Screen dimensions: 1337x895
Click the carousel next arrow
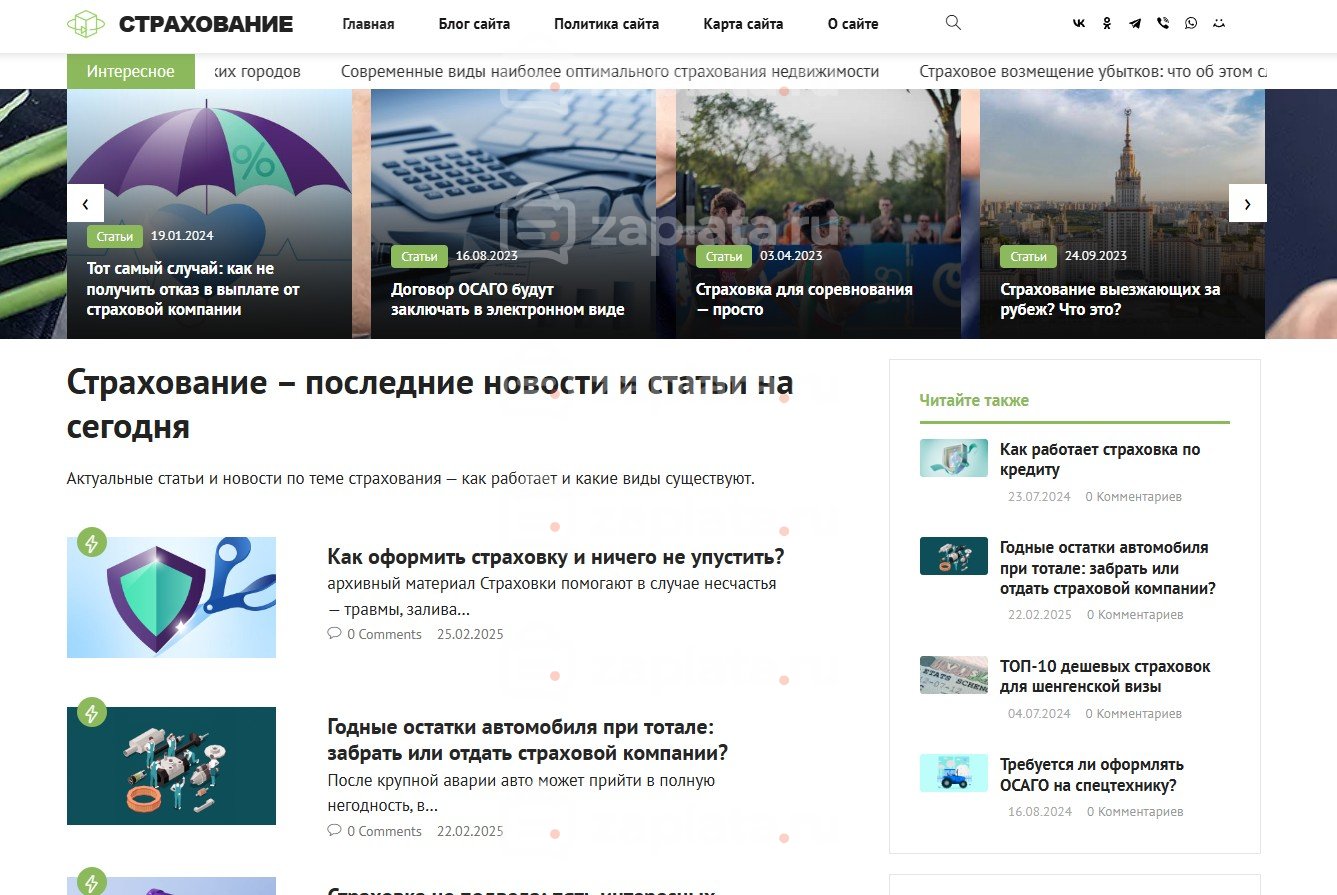[1247, 203]
